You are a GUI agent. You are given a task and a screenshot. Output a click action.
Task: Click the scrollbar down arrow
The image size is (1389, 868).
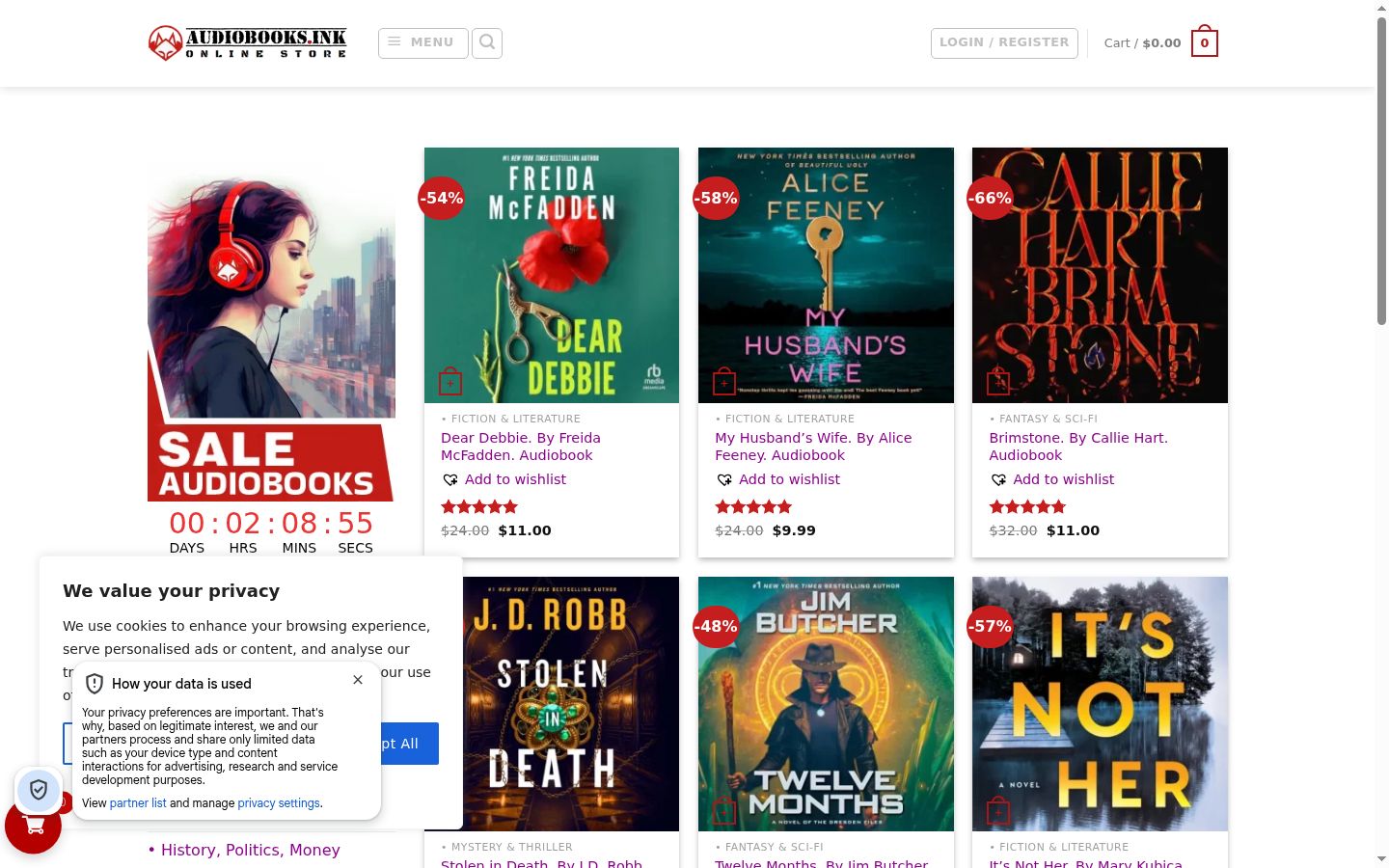(1381, 859)
